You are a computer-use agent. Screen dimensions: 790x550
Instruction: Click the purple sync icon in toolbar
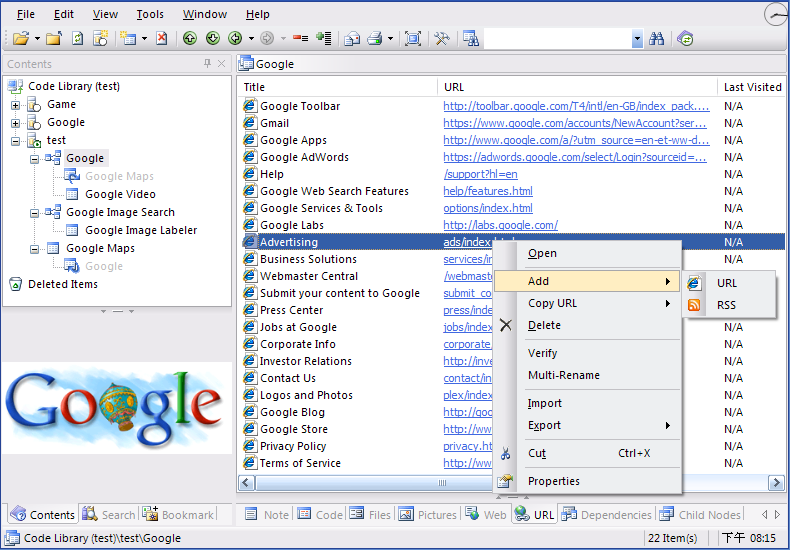[685, 38]
